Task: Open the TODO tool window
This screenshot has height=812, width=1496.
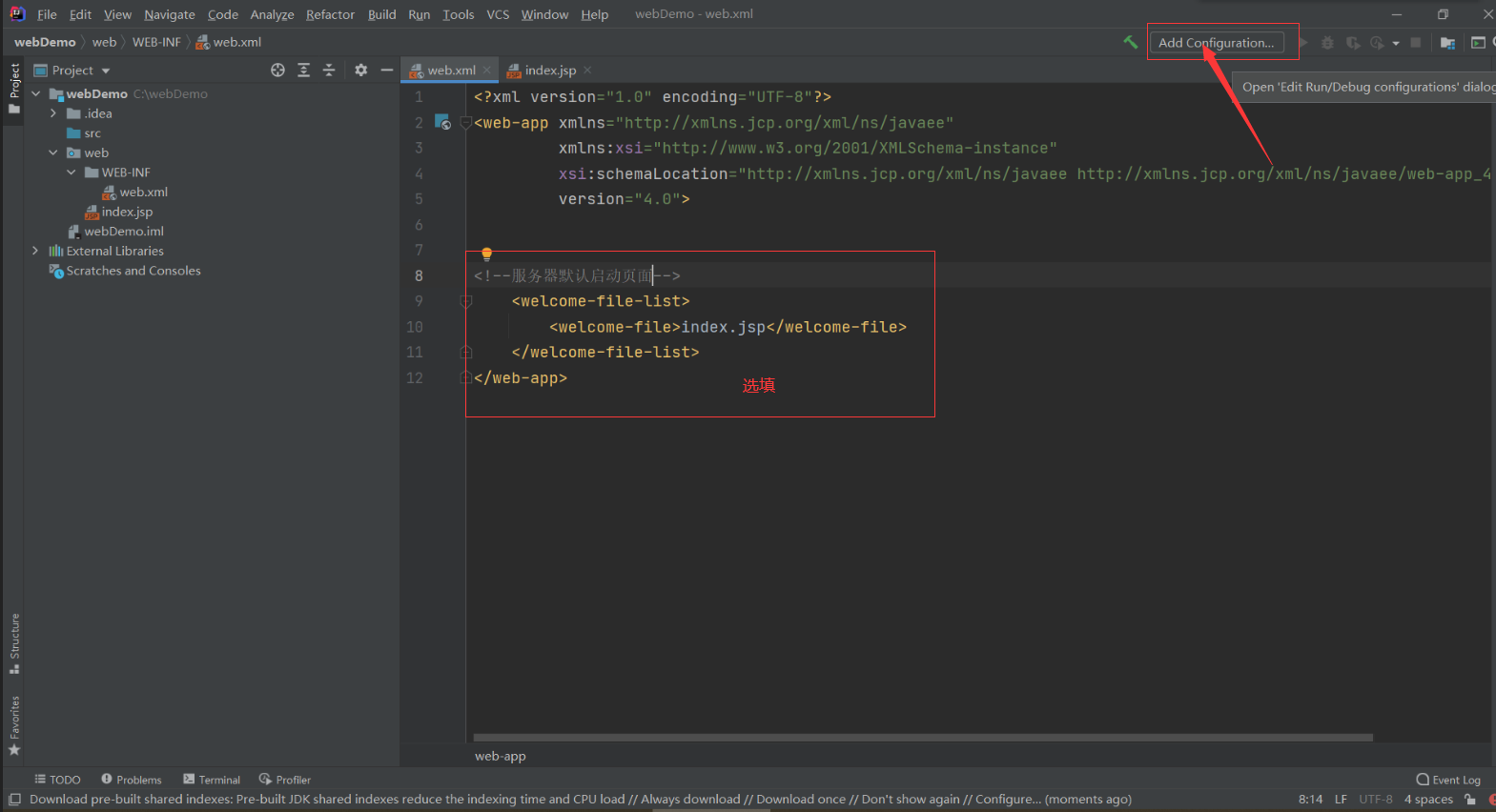Action: 57,780
